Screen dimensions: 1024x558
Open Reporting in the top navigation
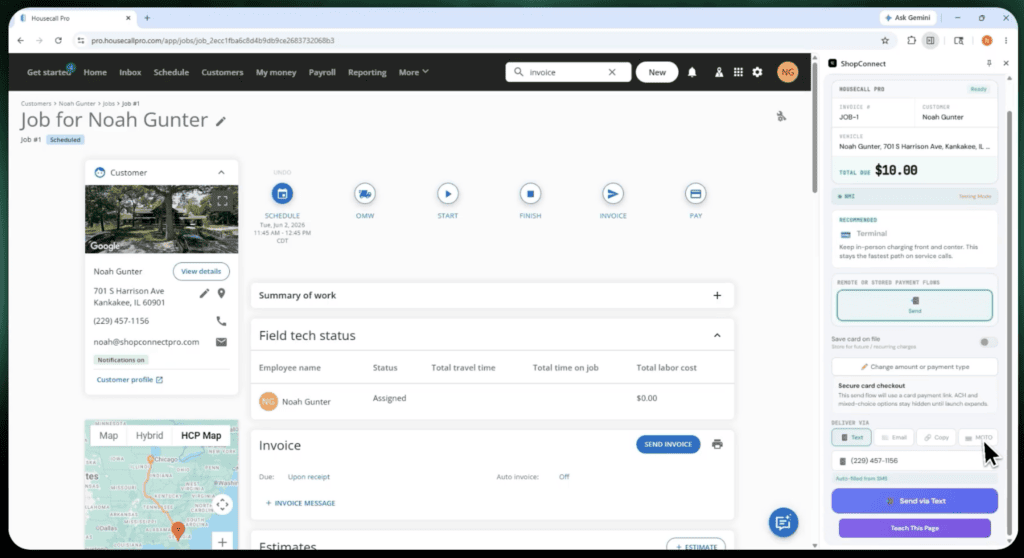click(367, 72)
